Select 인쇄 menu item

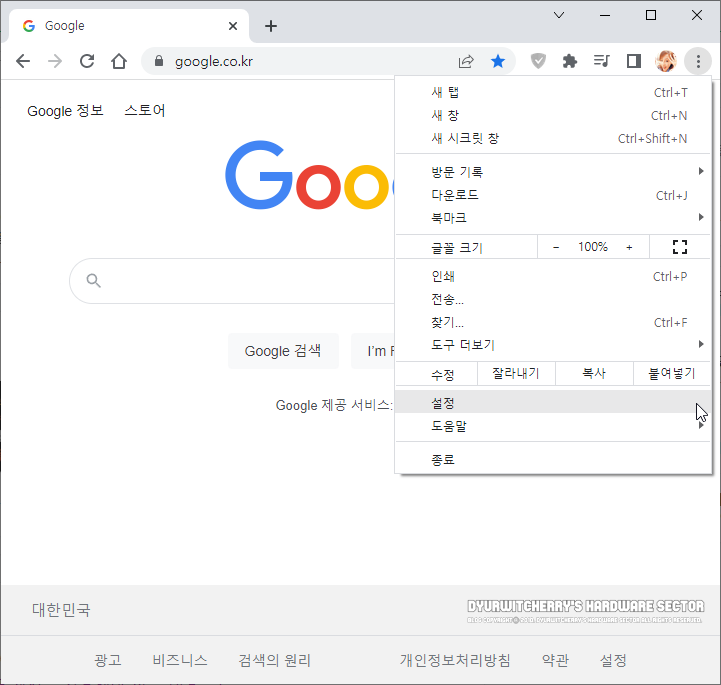tap(553, 276)
